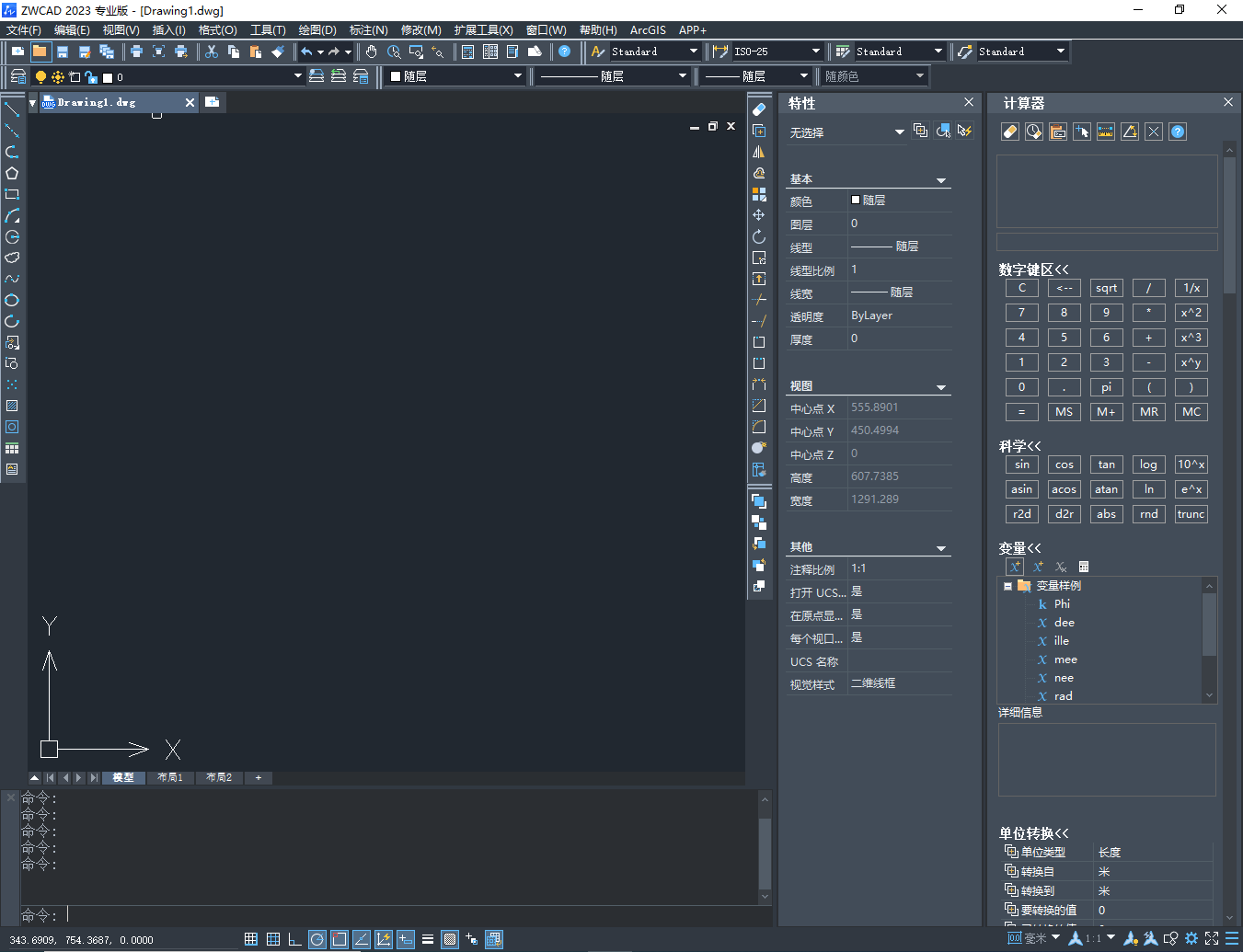1243x952 pixels.
Task: Open the 绘图(D) menu
Action: [317, 30]
